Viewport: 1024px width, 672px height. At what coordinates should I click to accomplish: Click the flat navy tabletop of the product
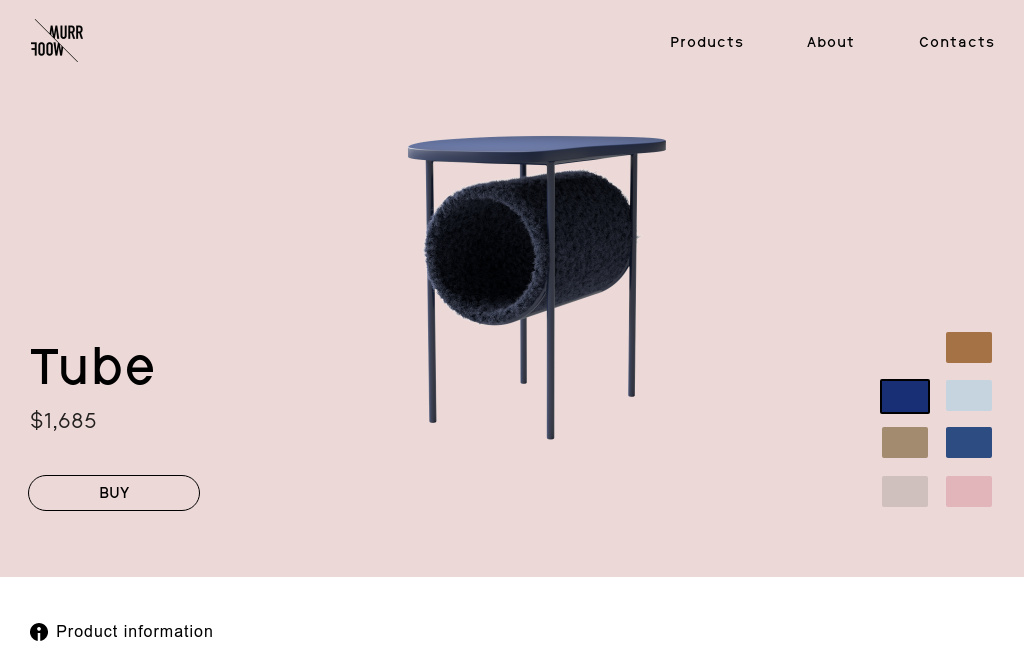click(x=537, y=148)
